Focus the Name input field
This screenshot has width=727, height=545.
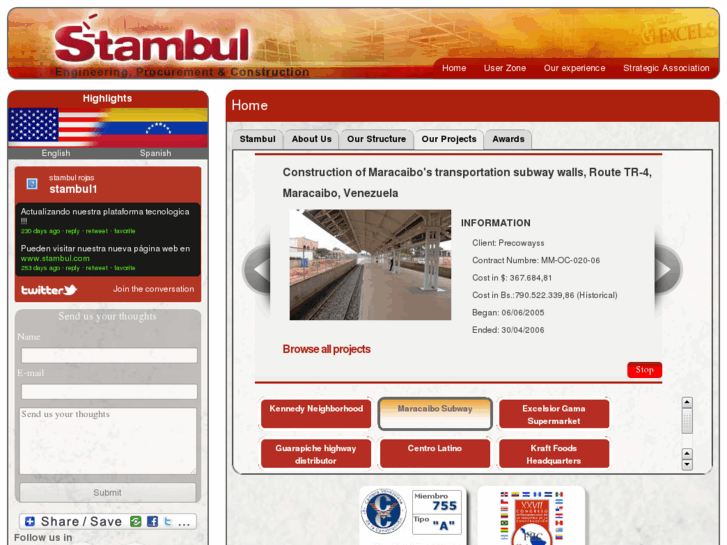pyautogui.click(x=109, y=355)
